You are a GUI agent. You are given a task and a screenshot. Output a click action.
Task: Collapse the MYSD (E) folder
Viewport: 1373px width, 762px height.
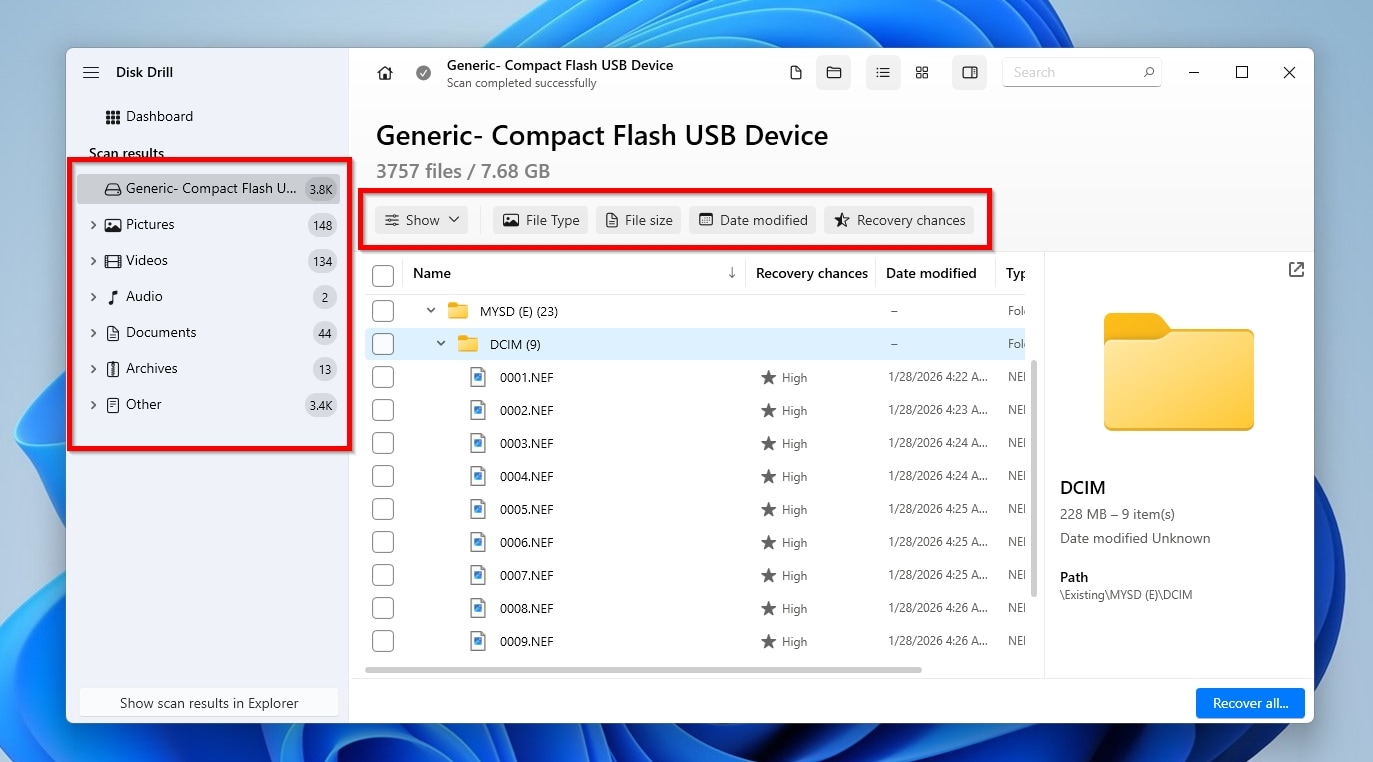(431, 310)
